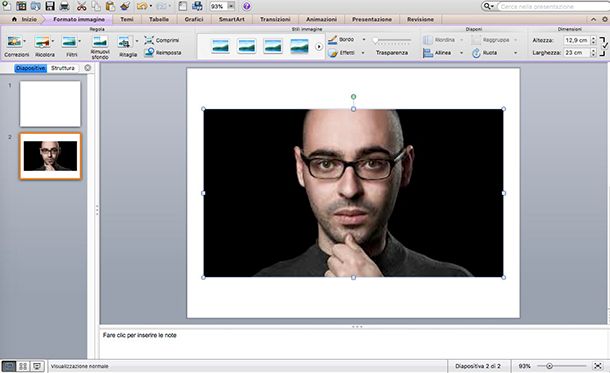Click the new presentation icon
Screen dimensions: 610x373
(7, 5)
